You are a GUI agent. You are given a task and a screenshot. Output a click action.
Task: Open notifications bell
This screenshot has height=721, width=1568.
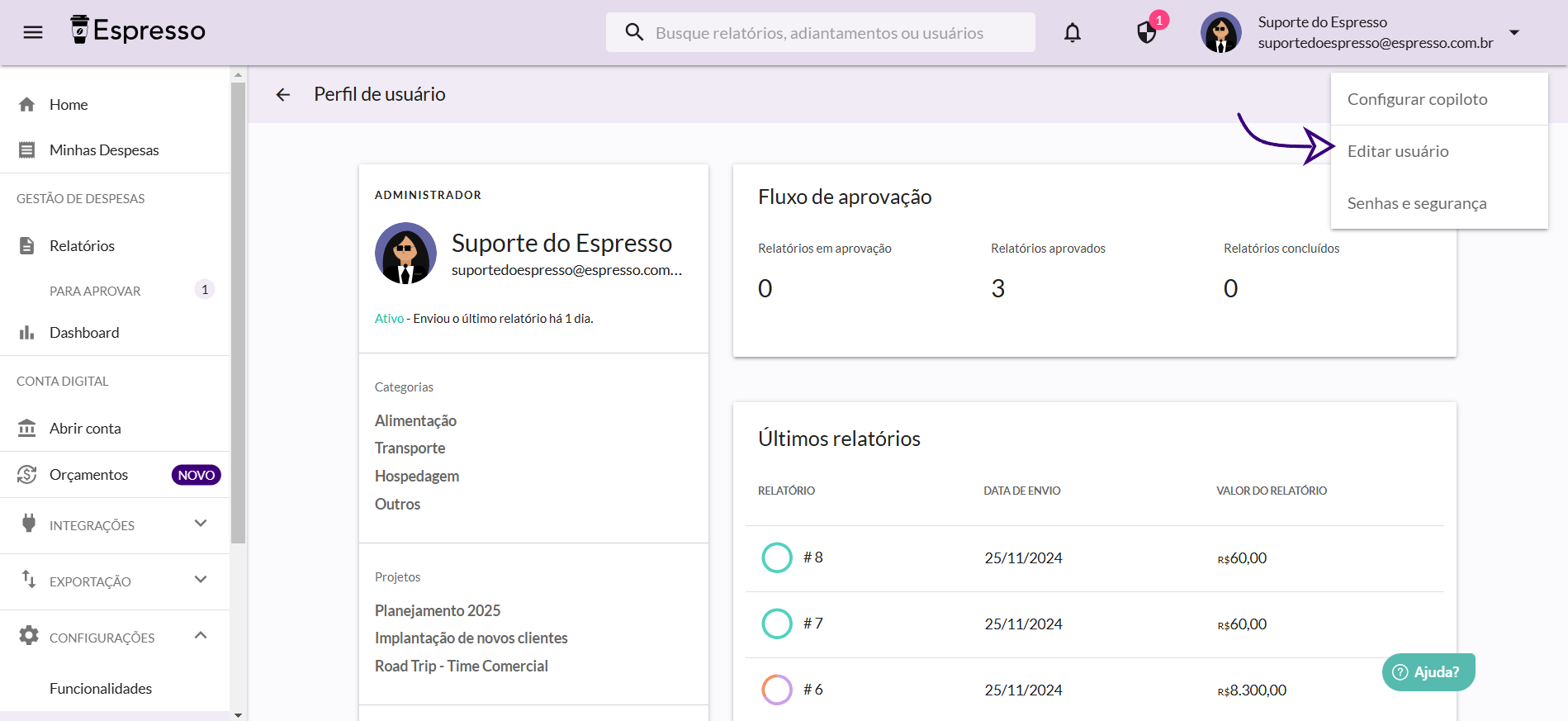point(1073,32)
